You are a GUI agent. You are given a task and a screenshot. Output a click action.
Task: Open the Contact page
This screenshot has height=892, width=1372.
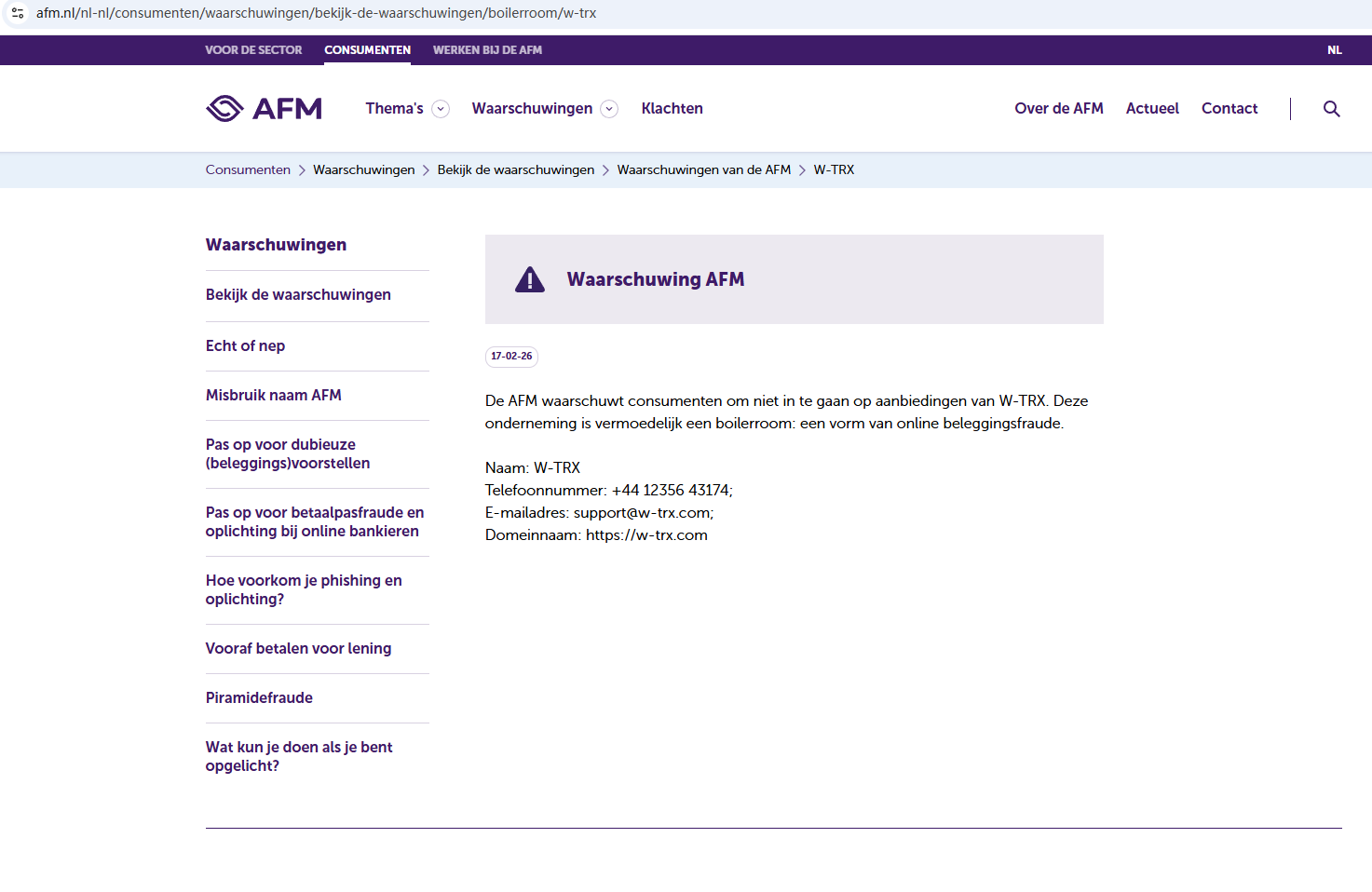[x=1229, y=109]
